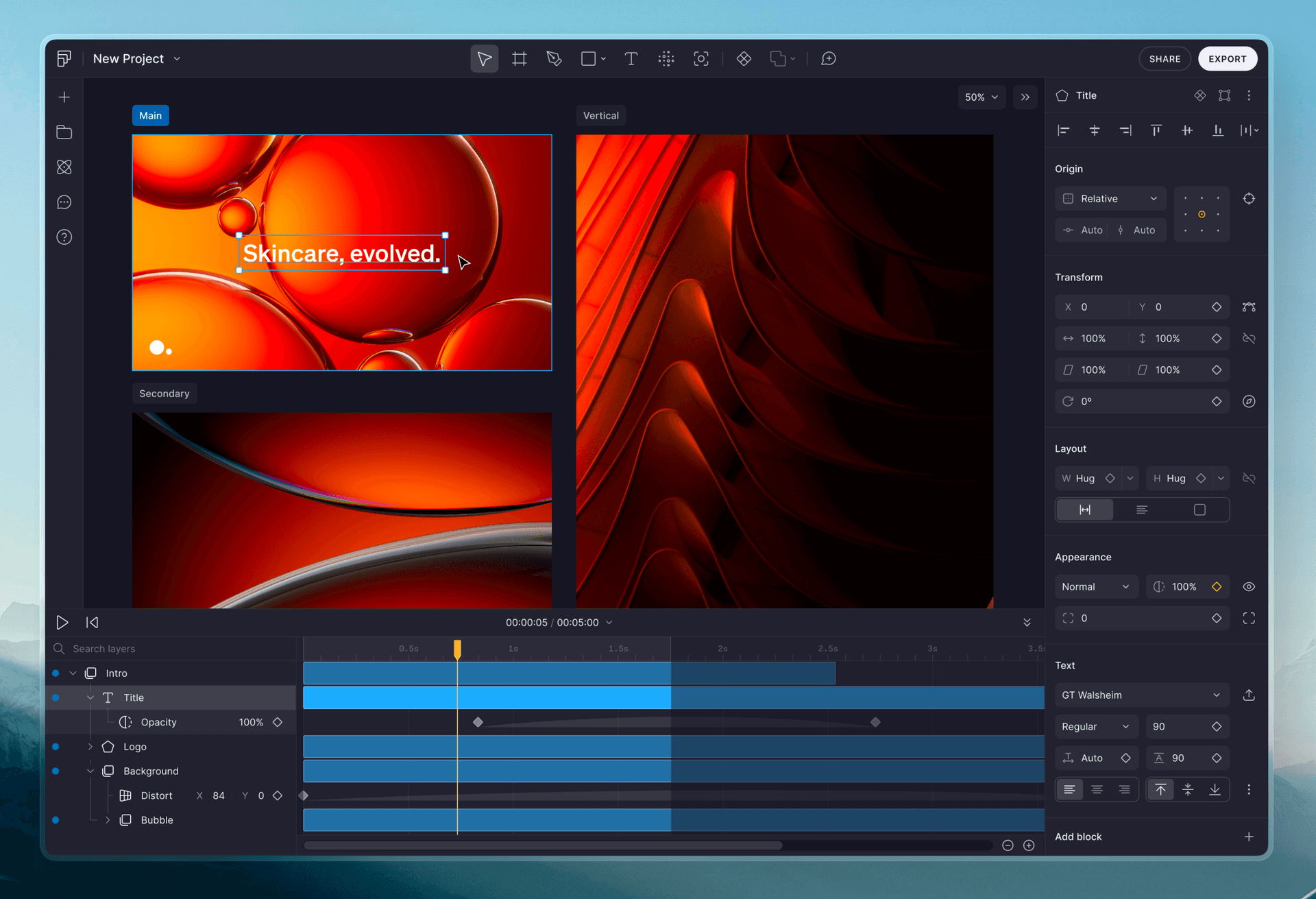Open the help icon in left sidebar
This screenshot has height=899, width=1316.
[64, 237]
